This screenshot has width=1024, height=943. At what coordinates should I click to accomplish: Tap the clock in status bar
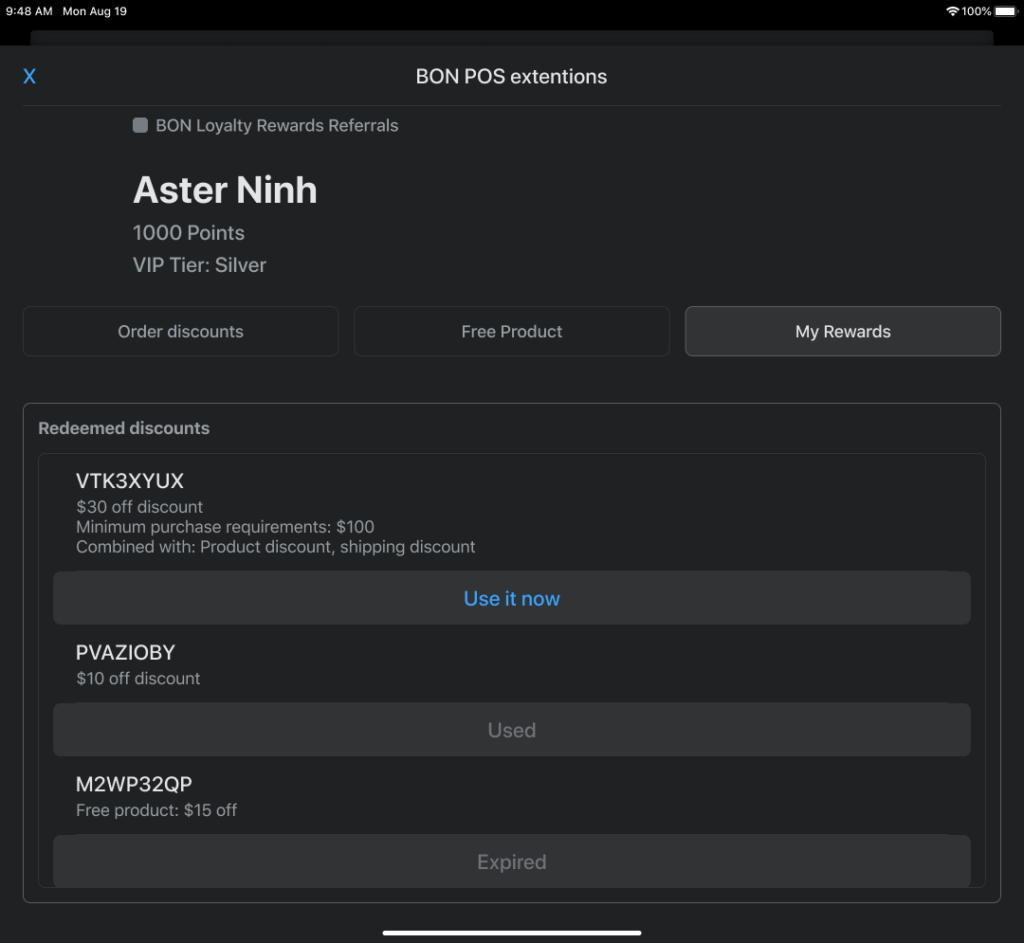tap(29, 11)
